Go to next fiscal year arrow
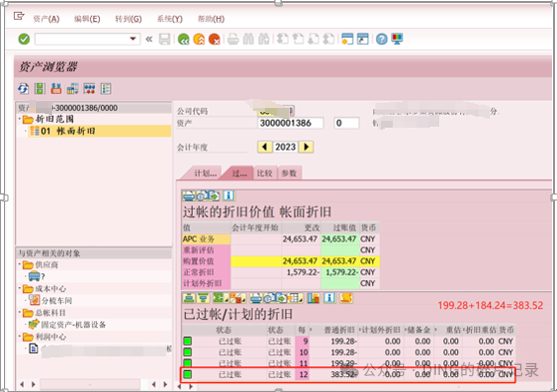The height and width of the screenshot is (392, 557). pos(306,147)
